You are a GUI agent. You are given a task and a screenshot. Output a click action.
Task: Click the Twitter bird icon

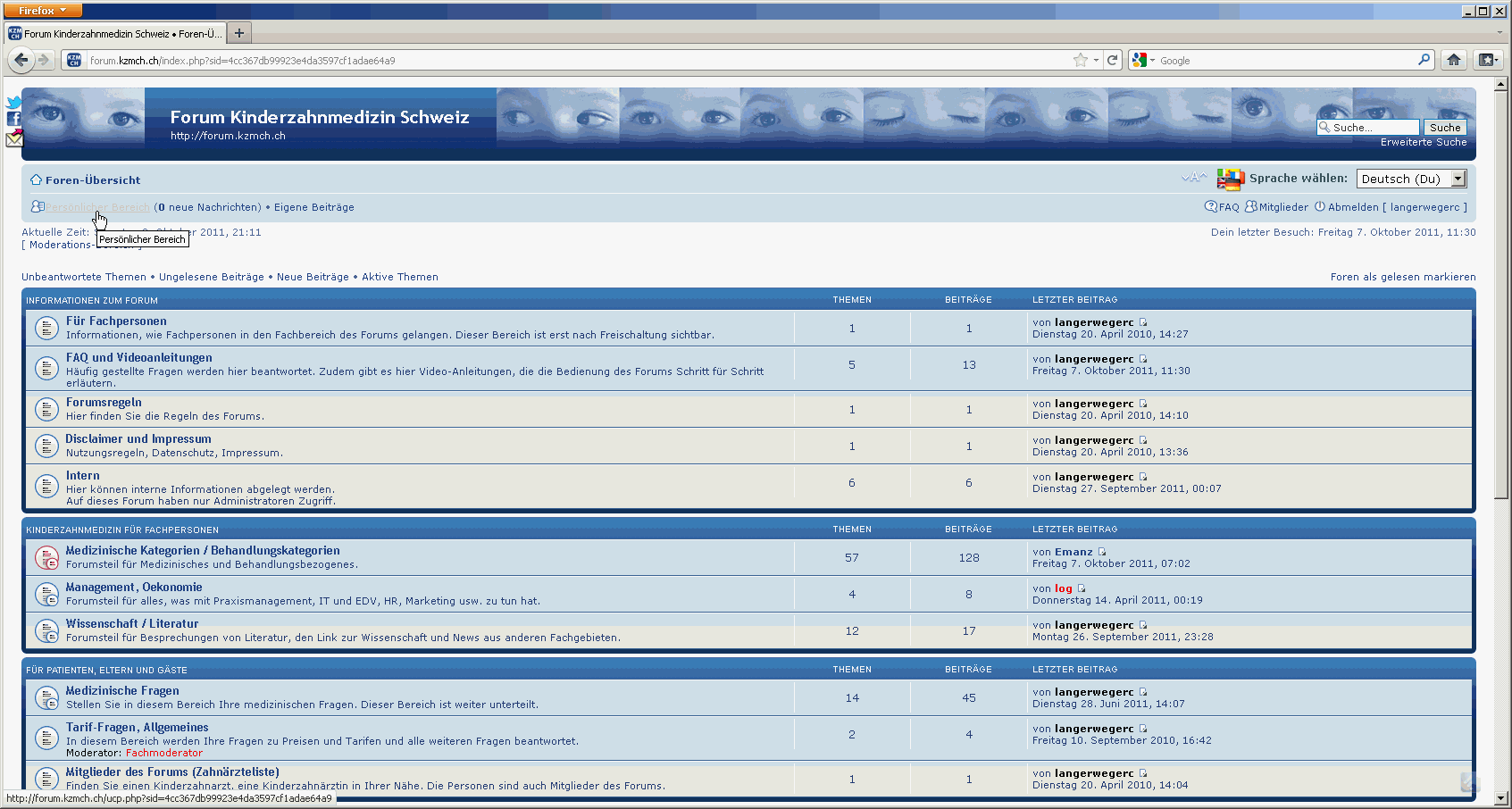click(x=13, y=103)
